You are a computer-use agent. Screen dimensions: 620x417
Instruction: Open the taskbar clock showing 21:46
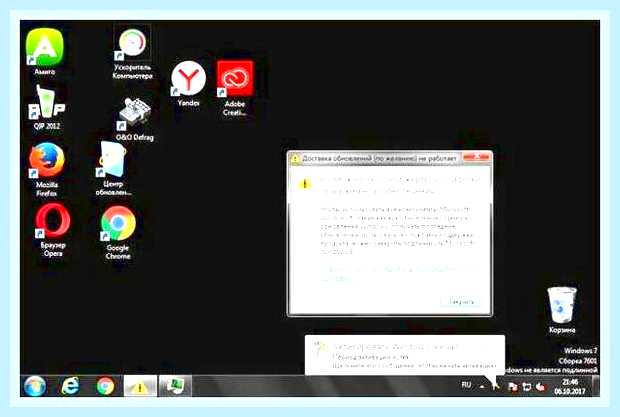tap(570, 387)
